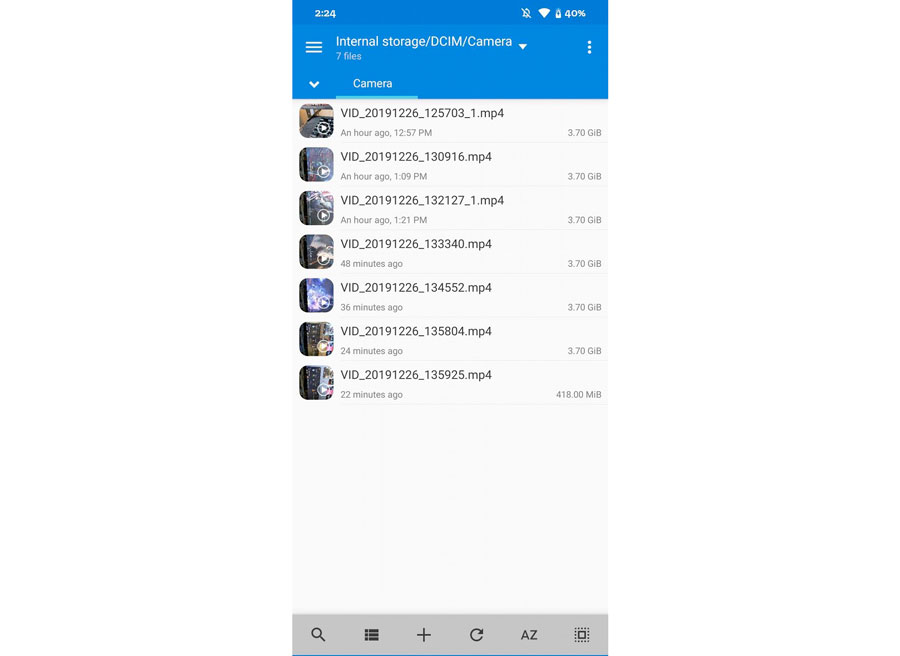Click 'An hour ago, 1:09 PM' timestamp
The image size is (900, 656).
pos(383,176)
